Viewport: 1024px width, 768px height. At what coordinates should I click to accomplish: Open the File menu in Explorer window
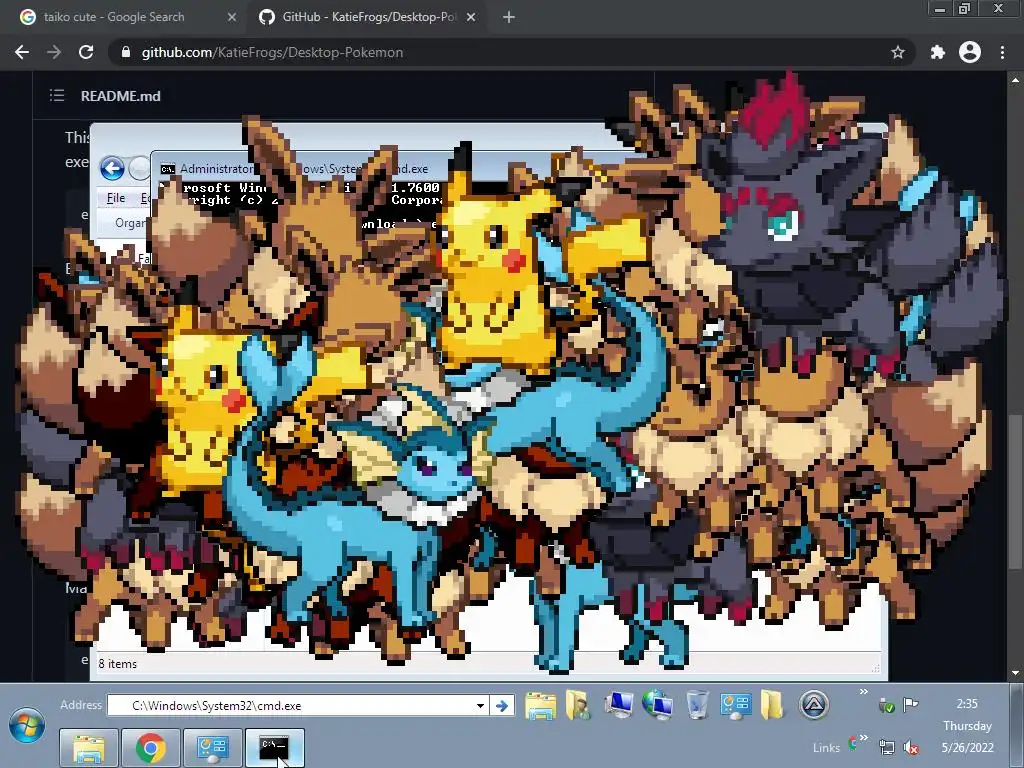(116, 198)
